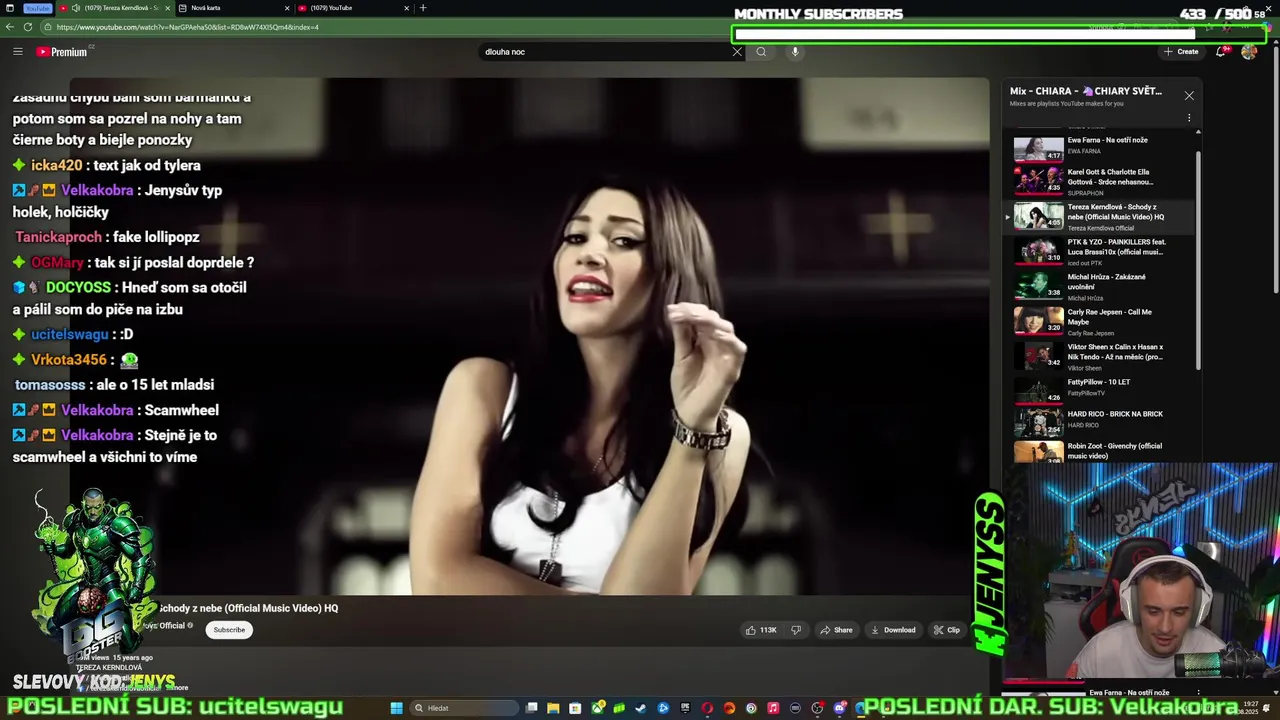The height and width of the screenshot is (720, 1280).
Task: Select 'HARD RICO - BRICK NA BRICK' title
Action: pyautogui.click(x=1115, y=414)
